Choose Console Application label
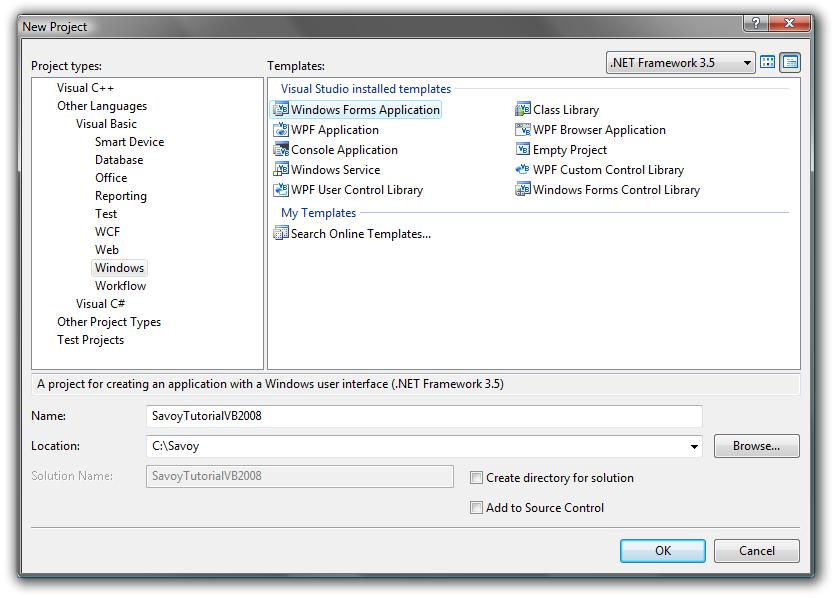The image size is (834, 598). tap(345, 150)
